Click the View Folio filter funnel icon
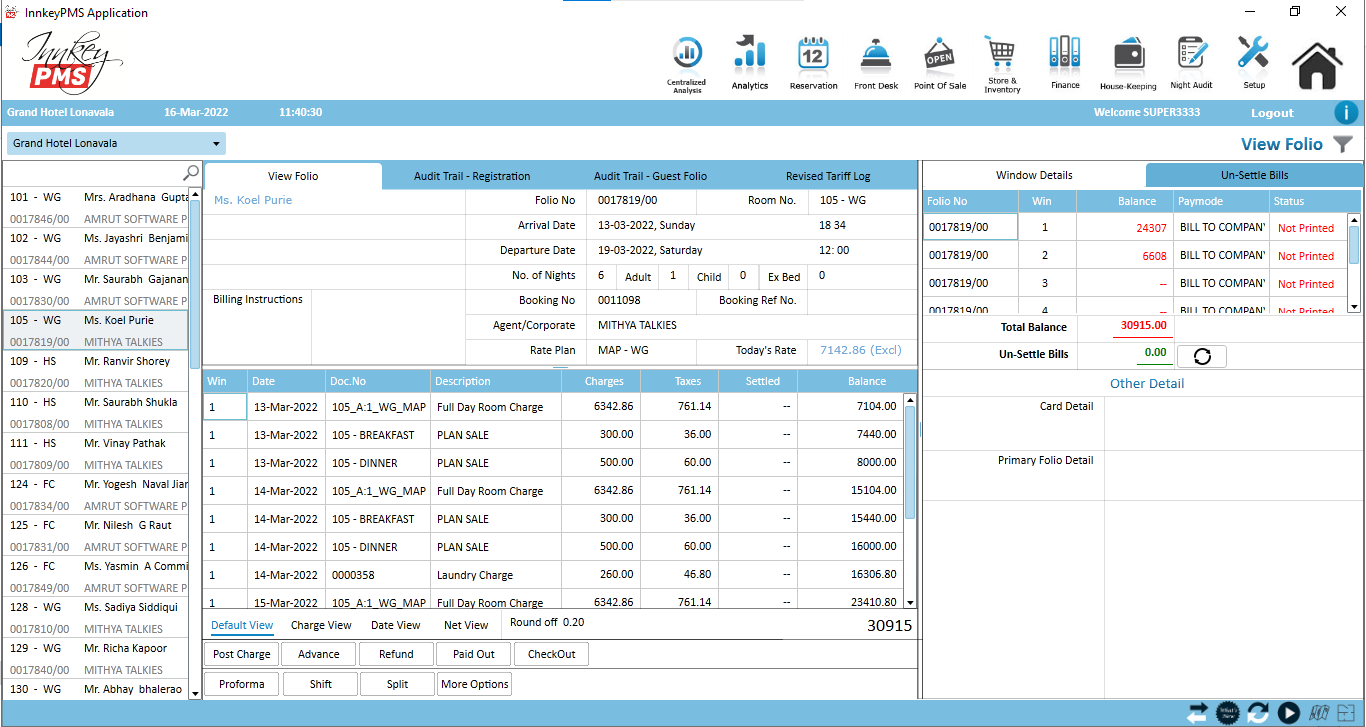Image resolution: width=1366 pixels, height=727 pixels. point(1343,144)
